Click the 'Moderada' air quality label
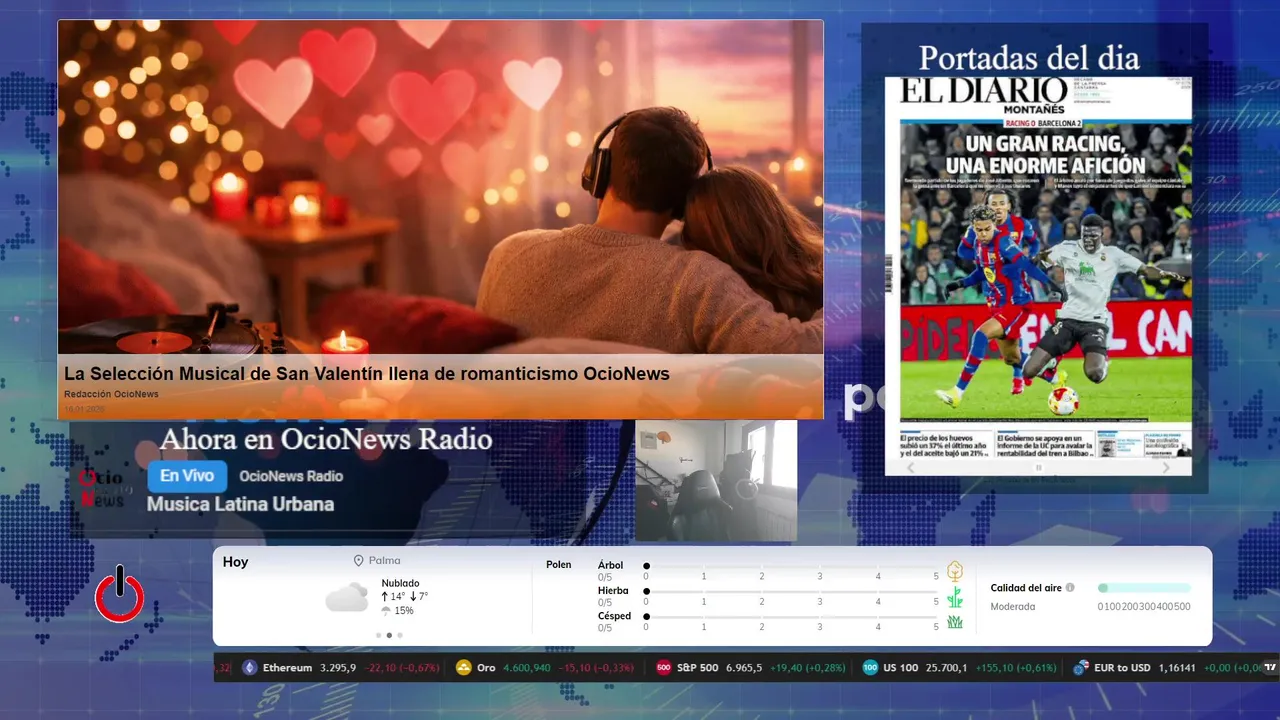Viewport: 1280px width, 720px height. click(1013, 606)
